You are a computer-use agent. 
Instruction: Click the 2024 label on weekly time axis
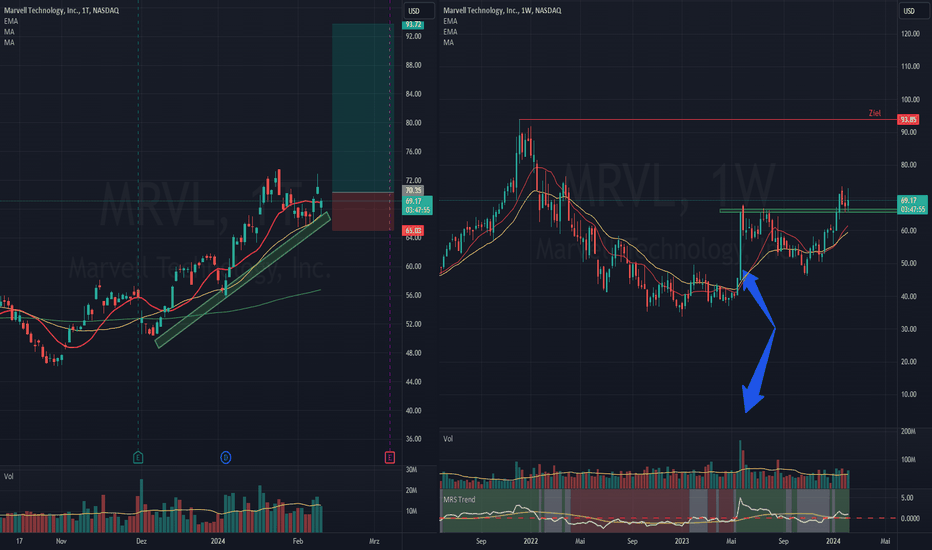pyautogui.click(x=833, y=541)
